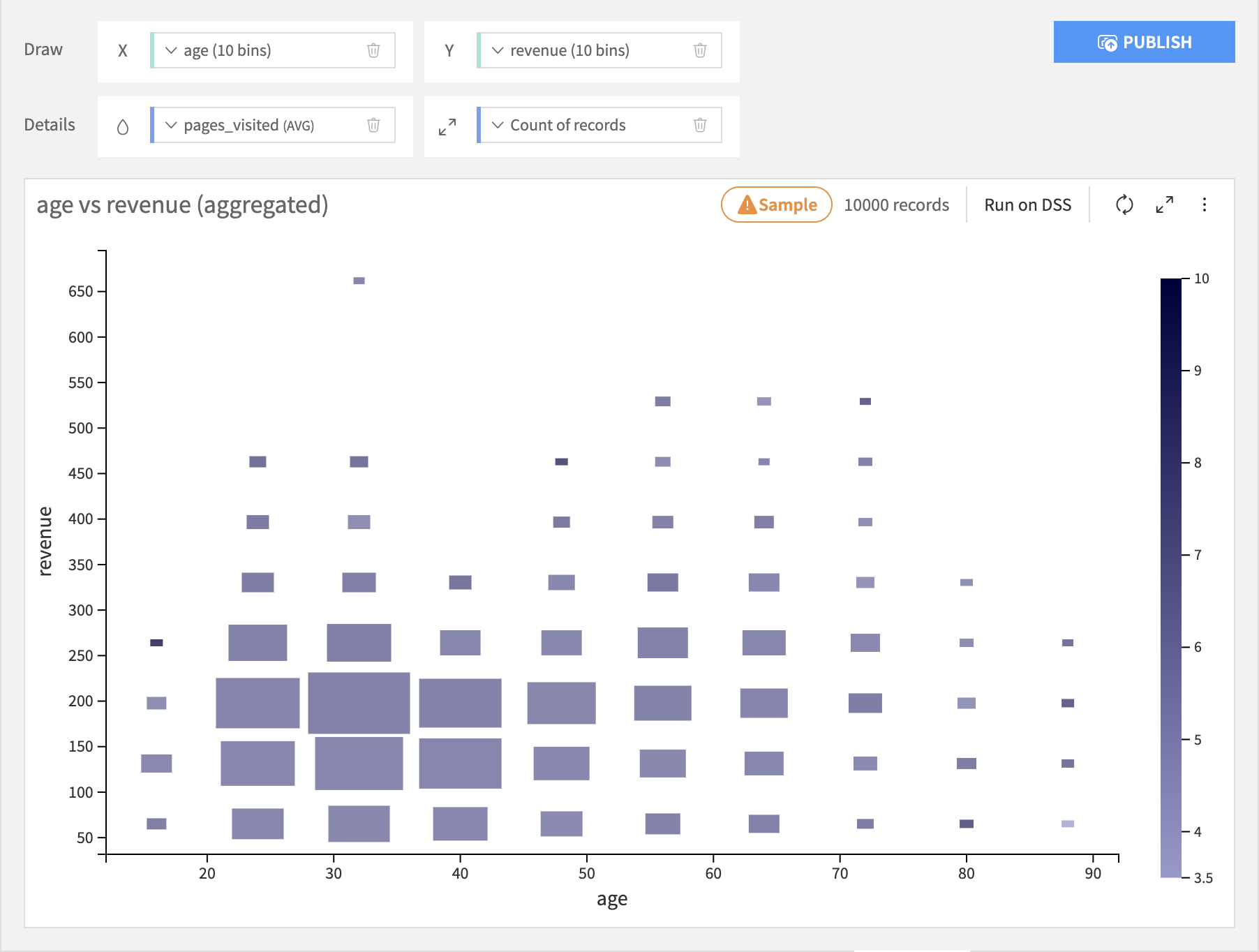1259x952 pixels.
Task: Click the color droplet icon
Action: (x=123, y=126)
